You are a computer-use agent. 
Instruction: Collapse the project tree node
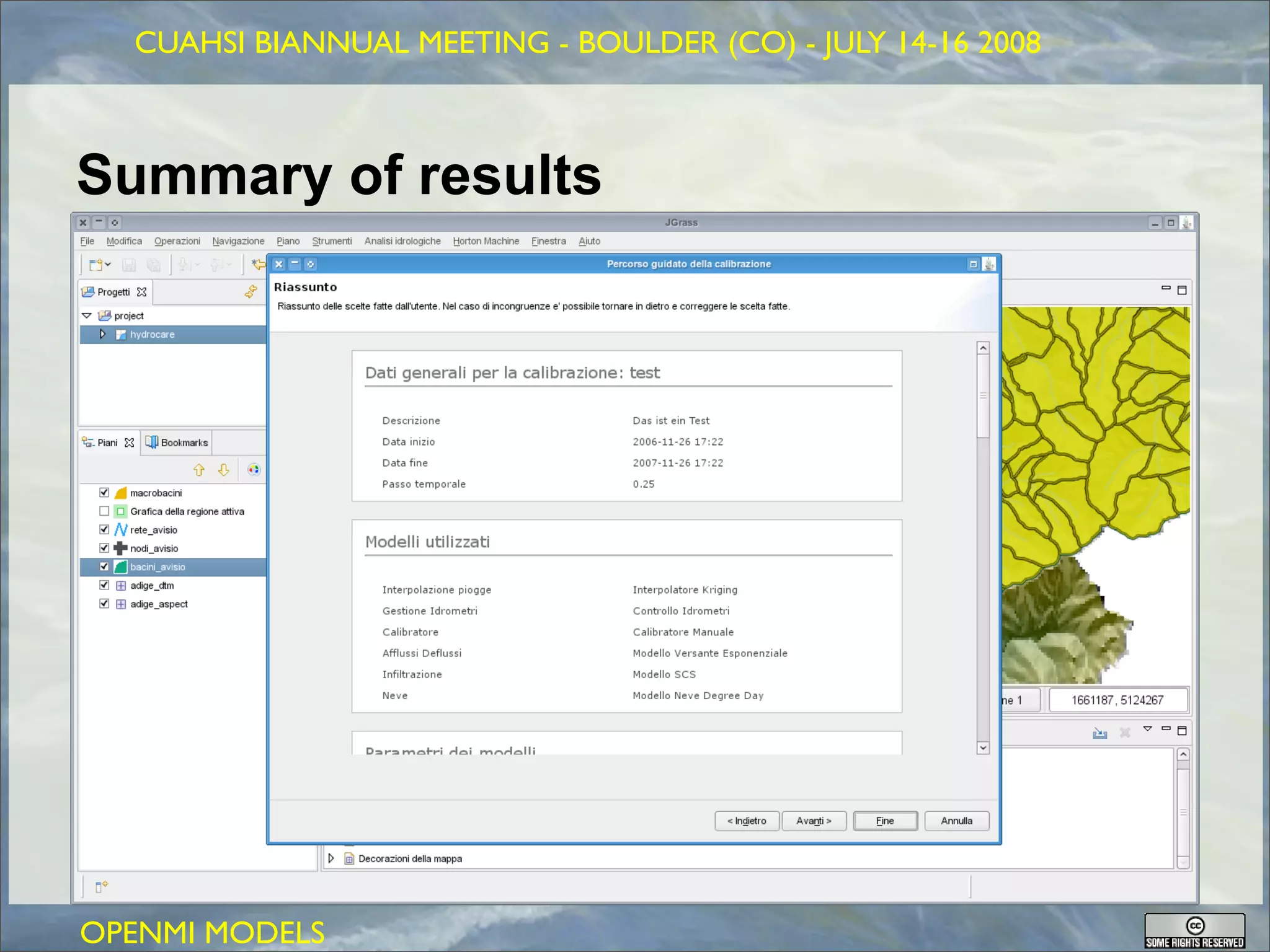point(87,315)
